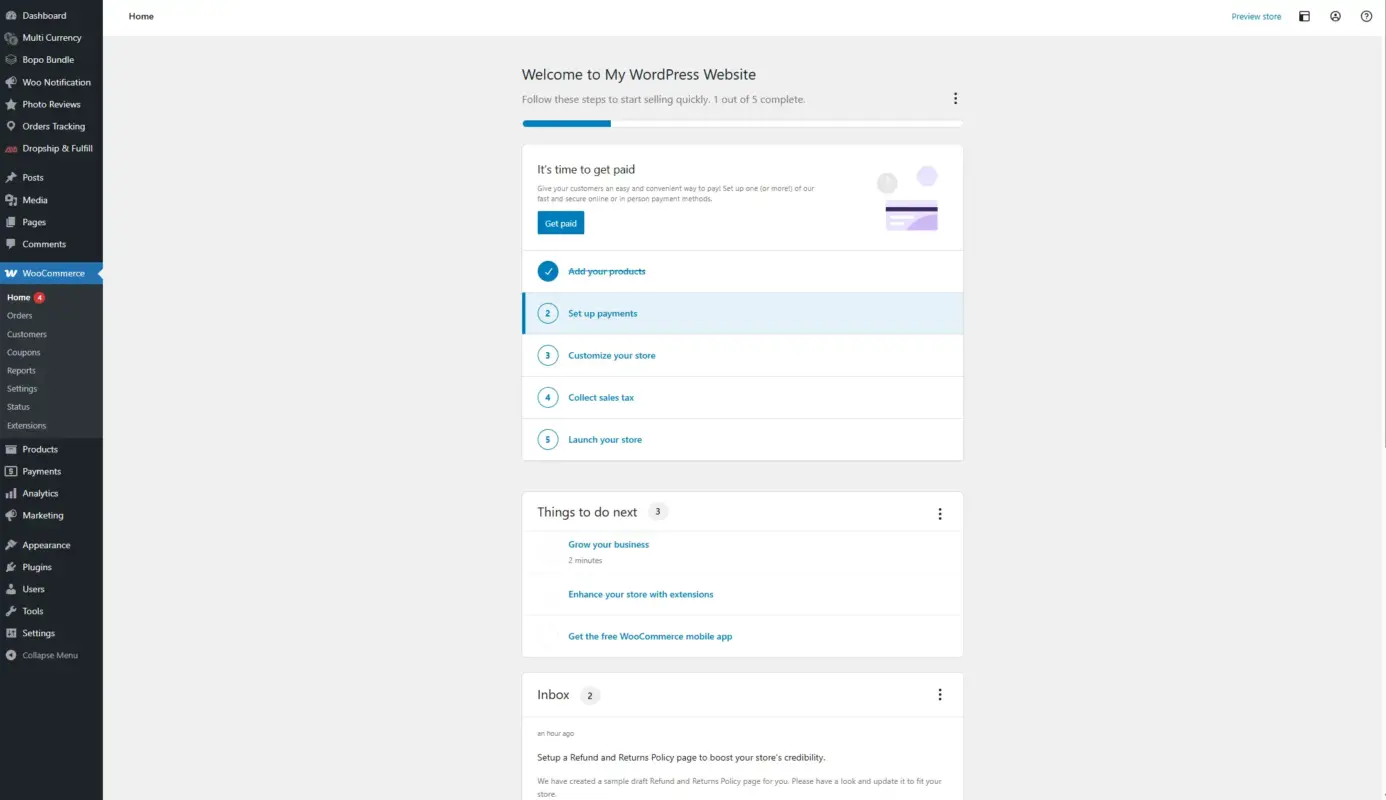Click the Dropship & Fulfill icon
The height and width of the screenshot is (800, 1386).
(x=11, y=148)
